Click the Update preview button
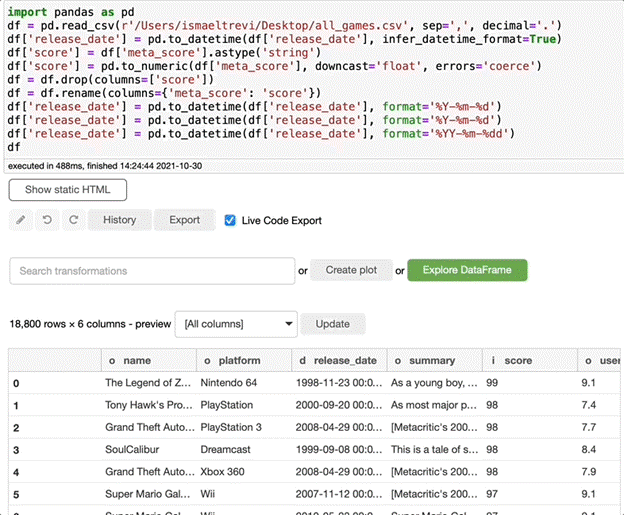The image size is (624, 515). point(333,324)
